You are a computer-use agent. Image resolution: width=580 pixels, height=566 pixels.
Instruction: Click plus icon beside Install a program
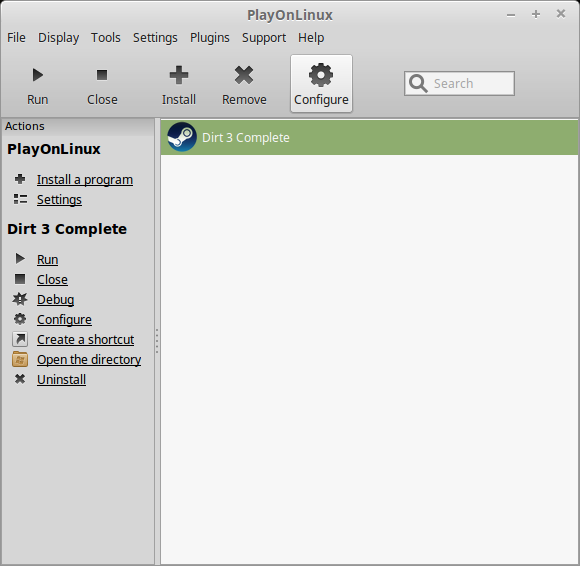click(20, 179)
